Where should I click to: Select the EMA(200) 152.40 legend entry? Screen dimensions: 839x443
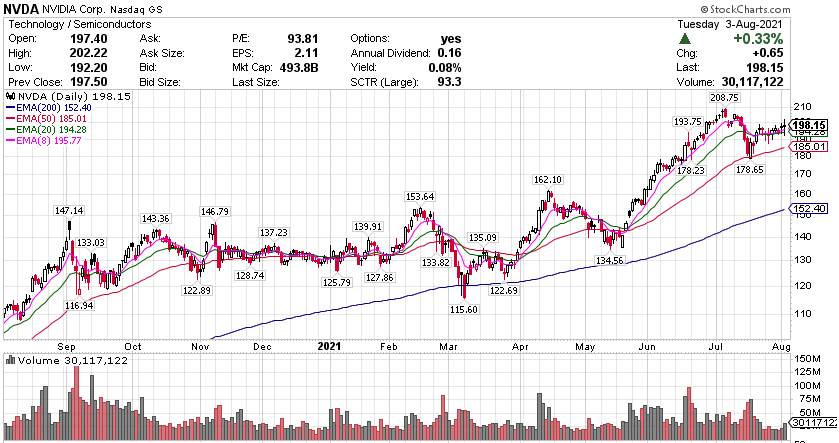47,108
